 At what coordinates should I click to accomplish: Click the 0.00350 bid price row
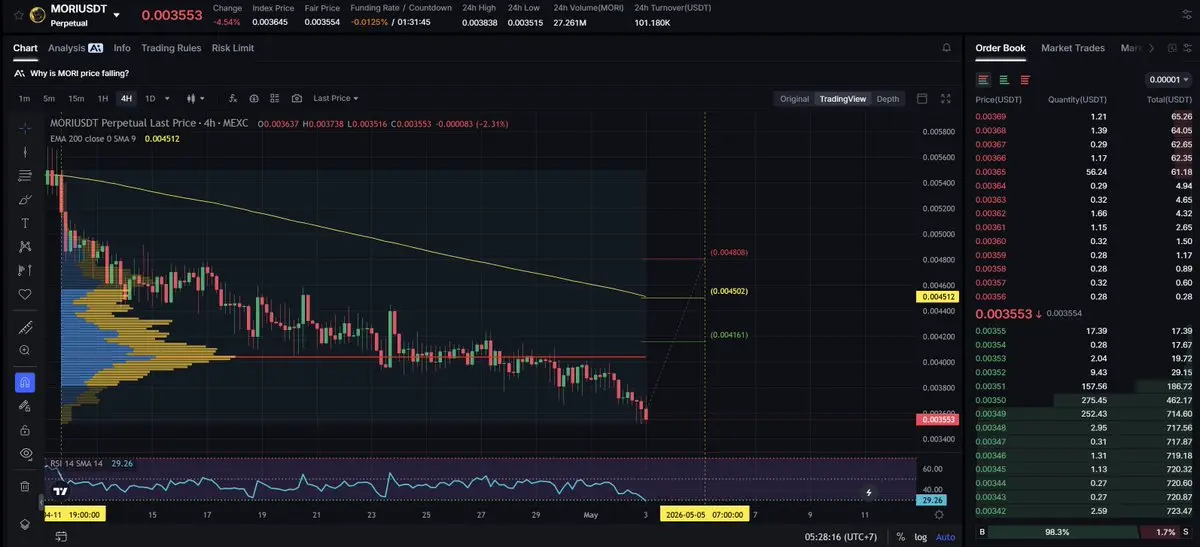pyautogui.click(x=1083, y=400)
